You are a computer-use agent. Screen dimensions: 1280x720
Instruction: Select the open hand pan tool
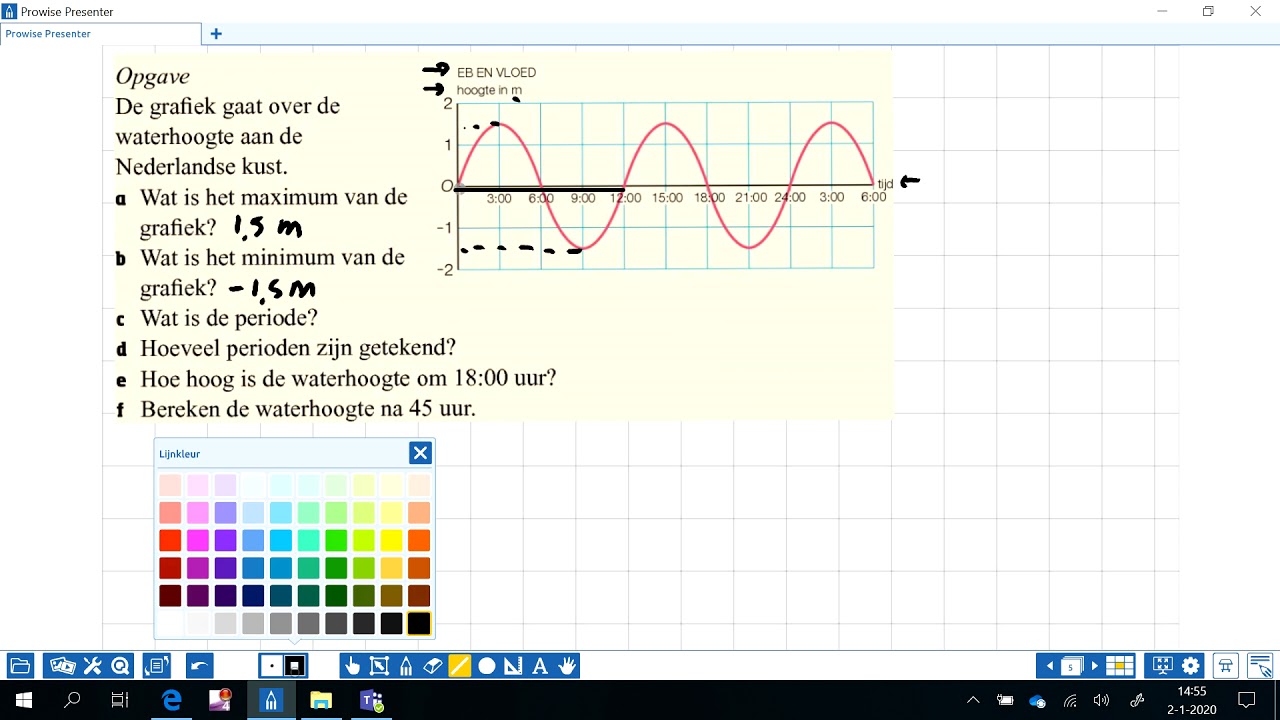568,666
